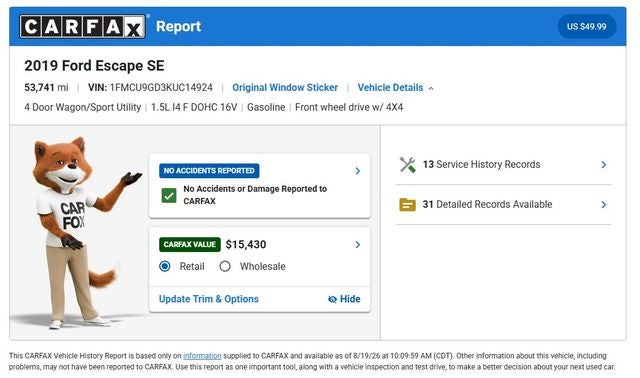Click the detailed records folder icon

[x=407, y=205]
